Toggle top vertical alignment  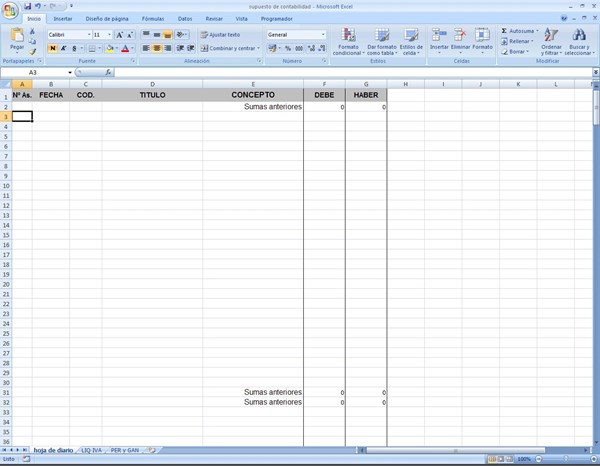click(x=146, y=35)
